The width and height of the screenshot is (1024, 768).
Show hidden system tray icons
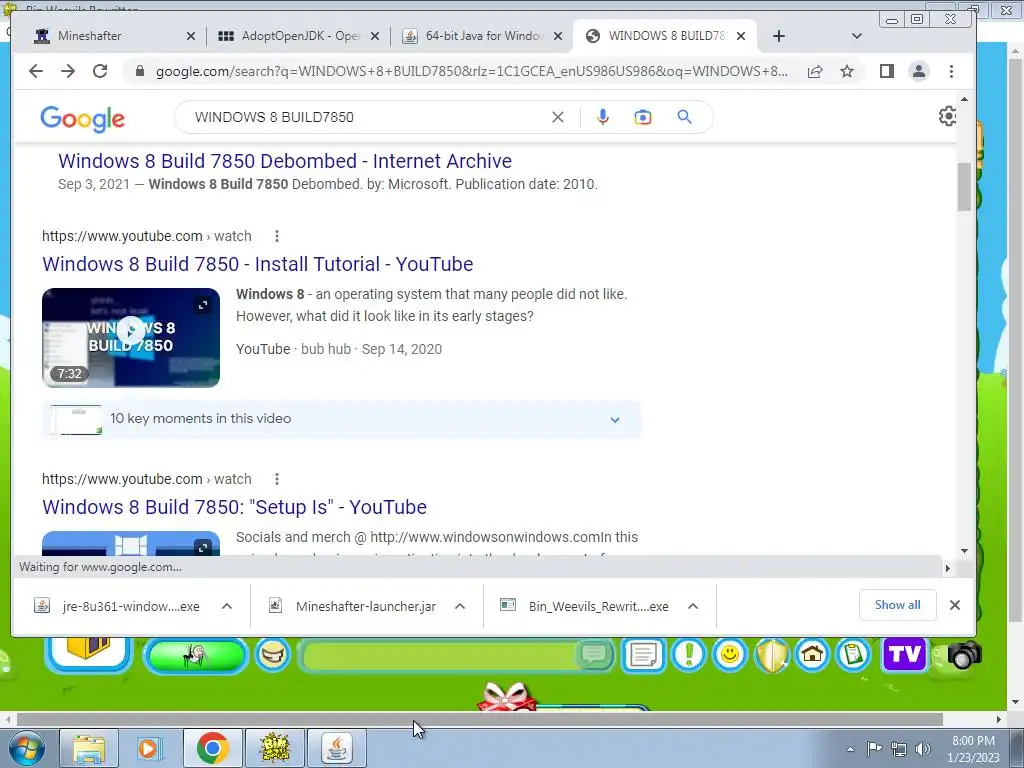(x=850, y=749)
